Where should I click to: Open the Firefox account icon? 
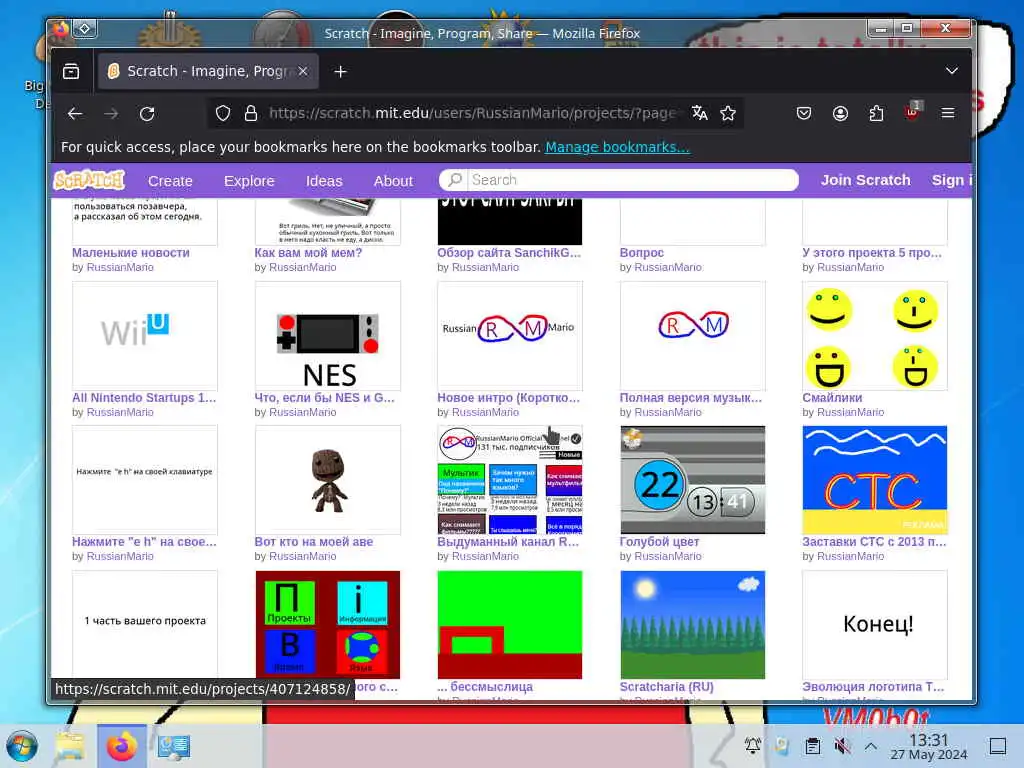[840, 114]
